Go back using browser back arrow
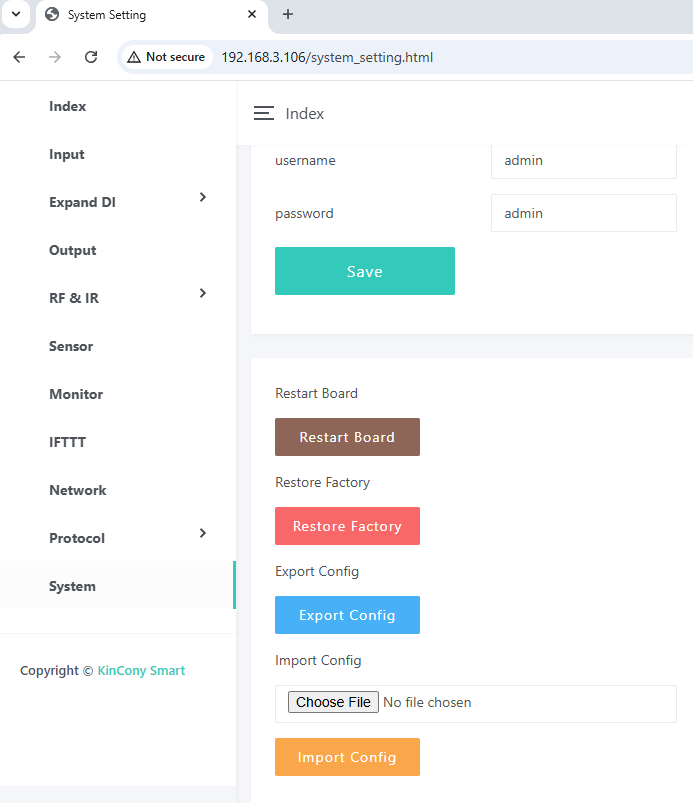 pos(19,57)
